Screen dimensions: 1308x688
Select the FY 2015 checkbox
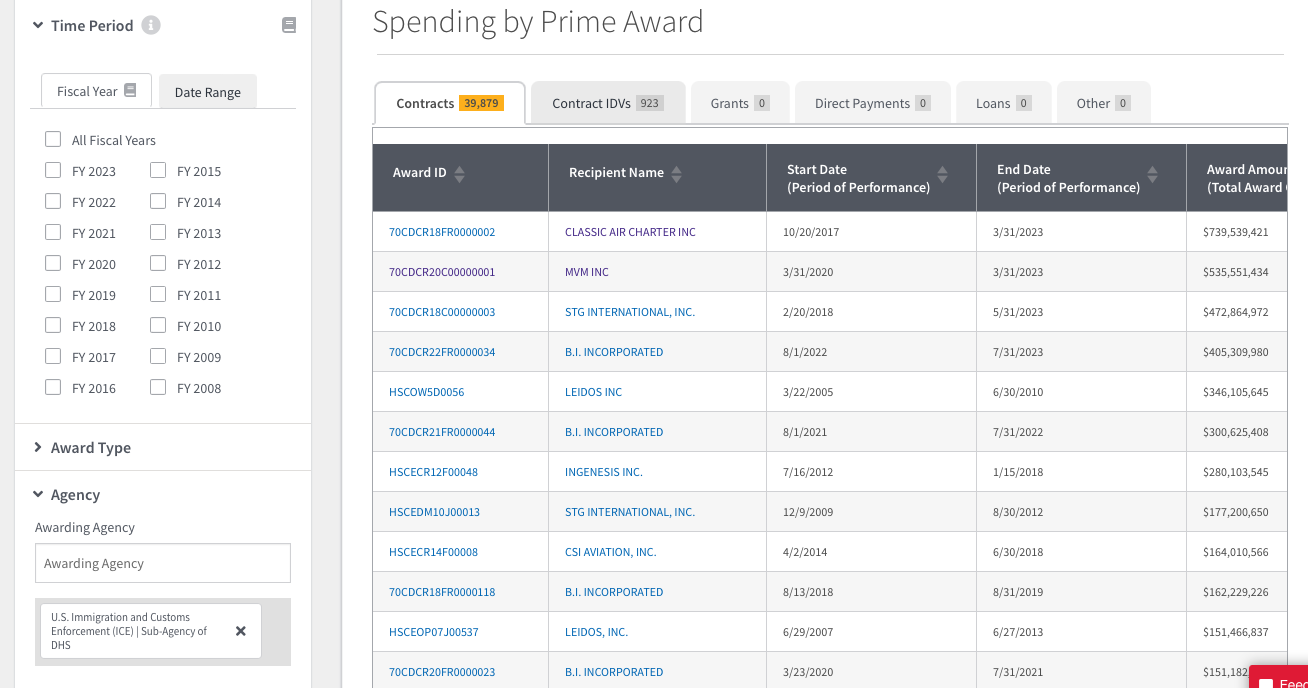point(157,171)
